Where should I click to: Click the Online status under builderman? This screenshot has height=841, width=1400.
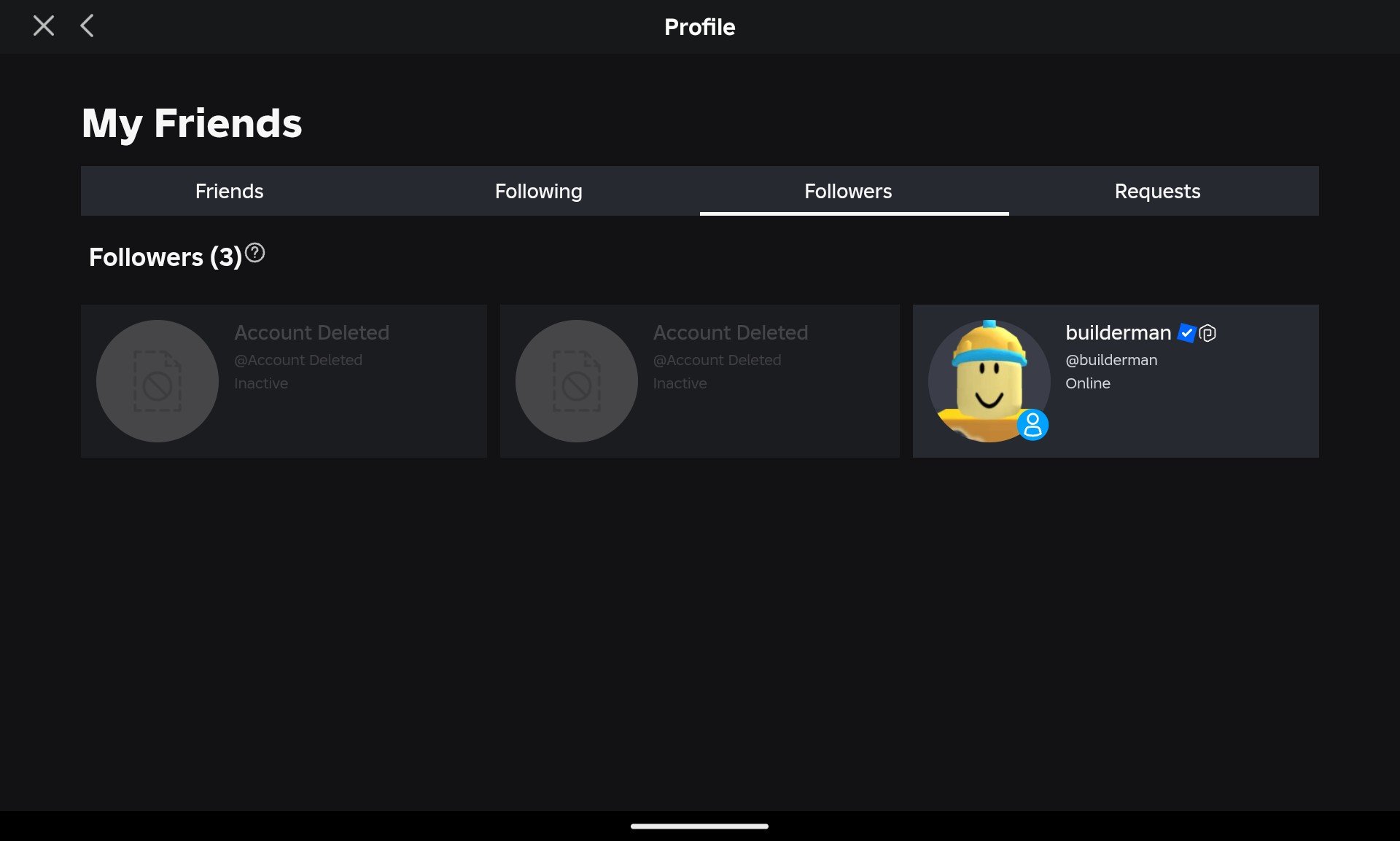tap(1088, 383)
